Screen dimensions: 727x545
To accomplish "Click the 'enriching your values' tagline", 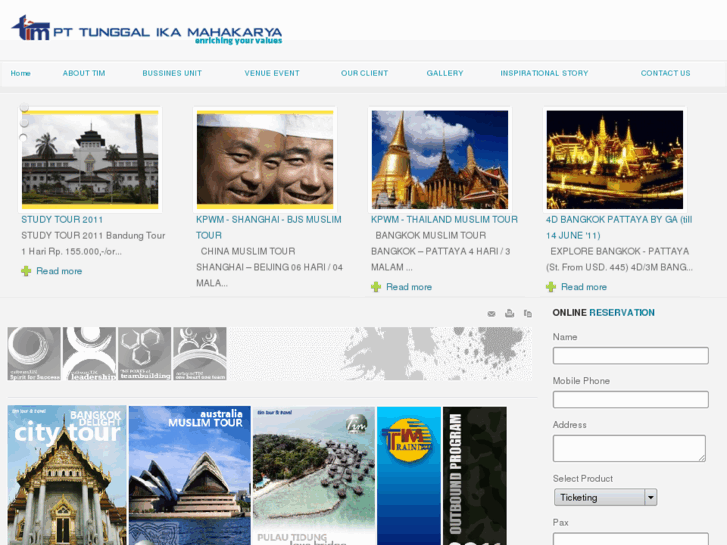I will click(238, 41).
